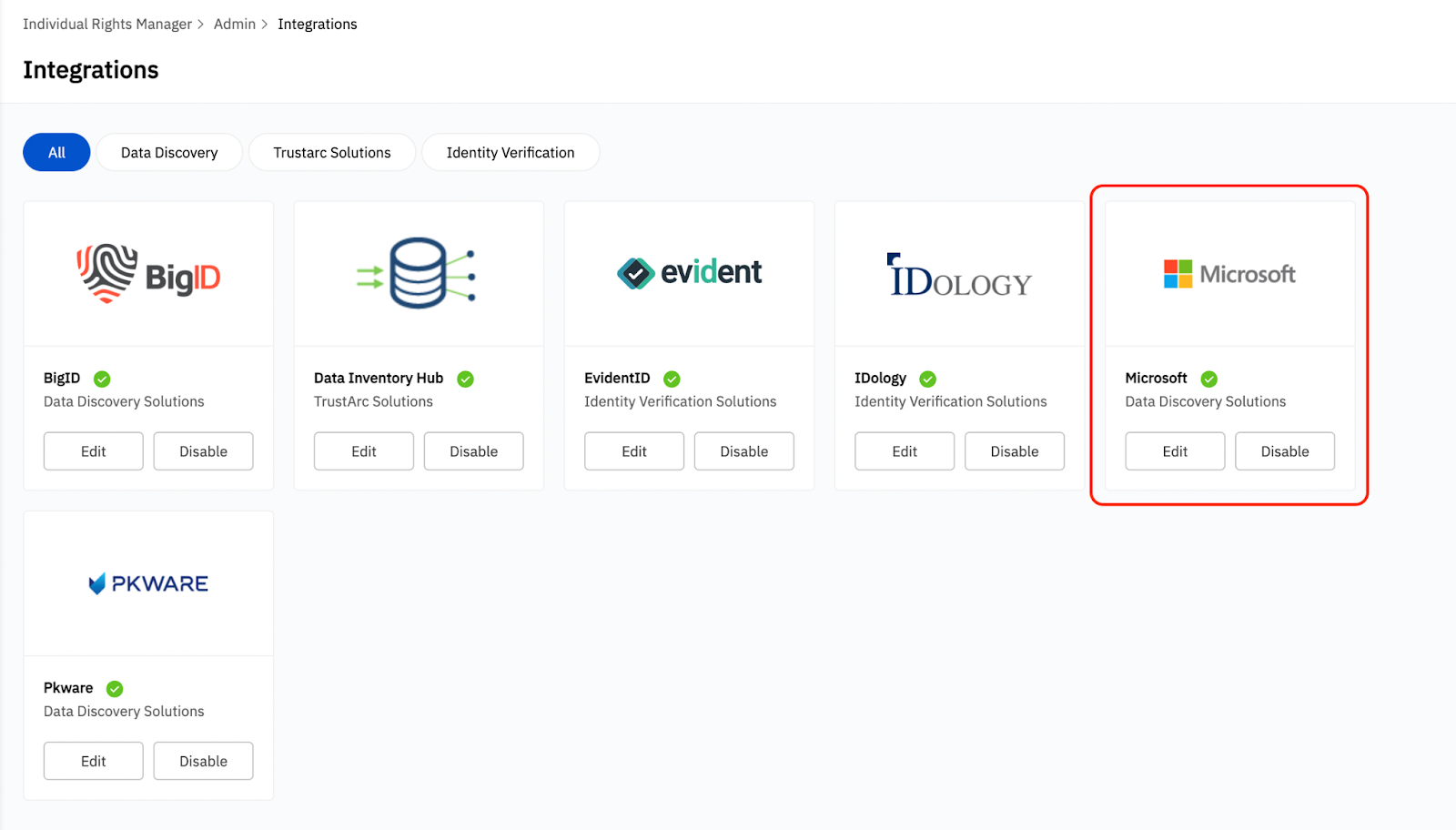This screenshot has height=830, width=1456.
Task: Click the Integrations breadcrumb
Action: click(318, 24)
